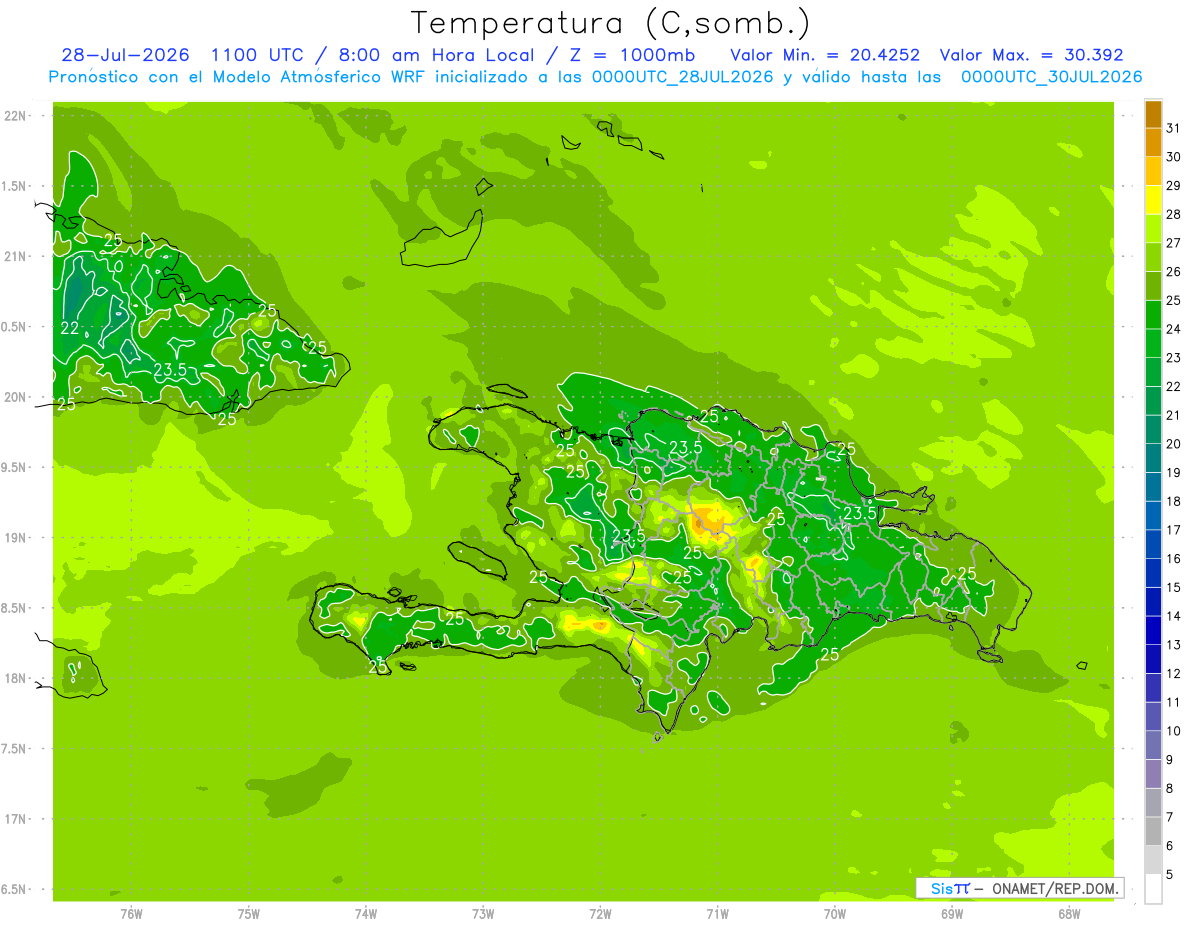
Task: Click legend value 5
Action: coord(1169,875)
